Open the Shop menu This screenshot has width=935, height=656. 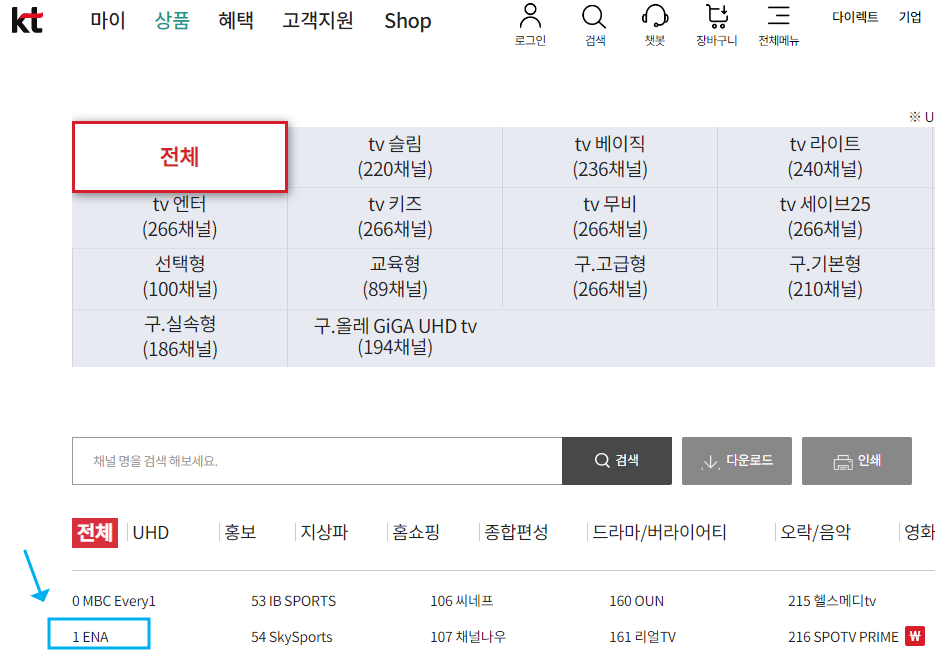408,21
